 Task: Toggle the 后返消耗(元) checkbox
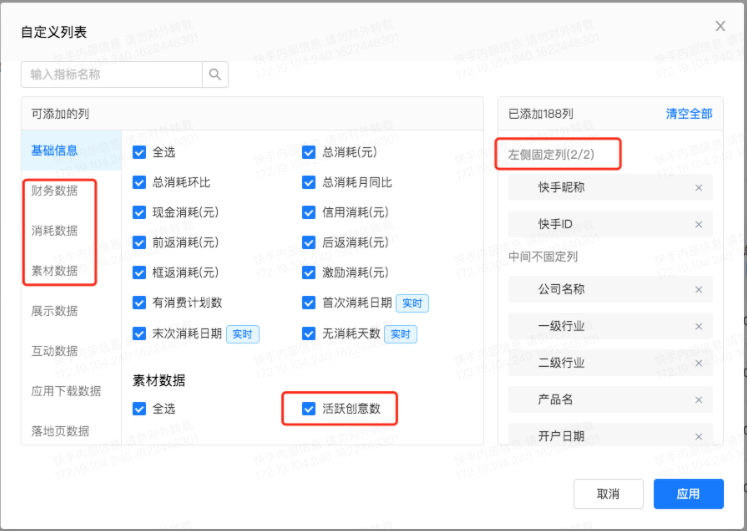(309, 242)
